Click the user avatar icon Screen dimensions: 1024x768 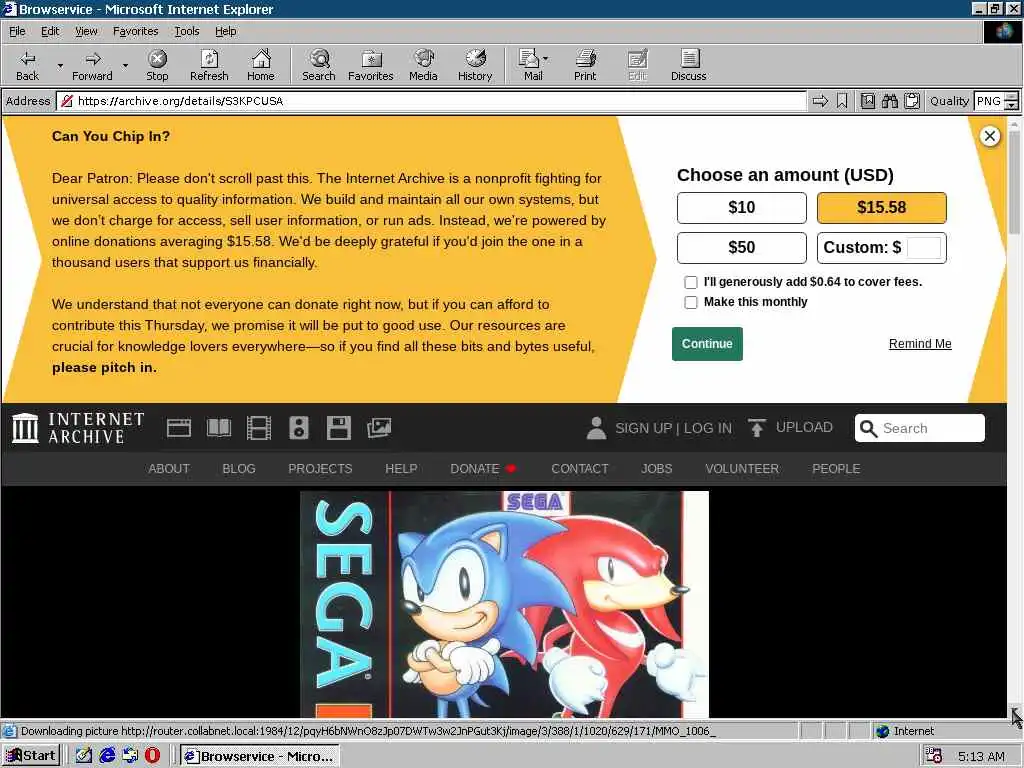pyautogui.click(x=596, y=428)
